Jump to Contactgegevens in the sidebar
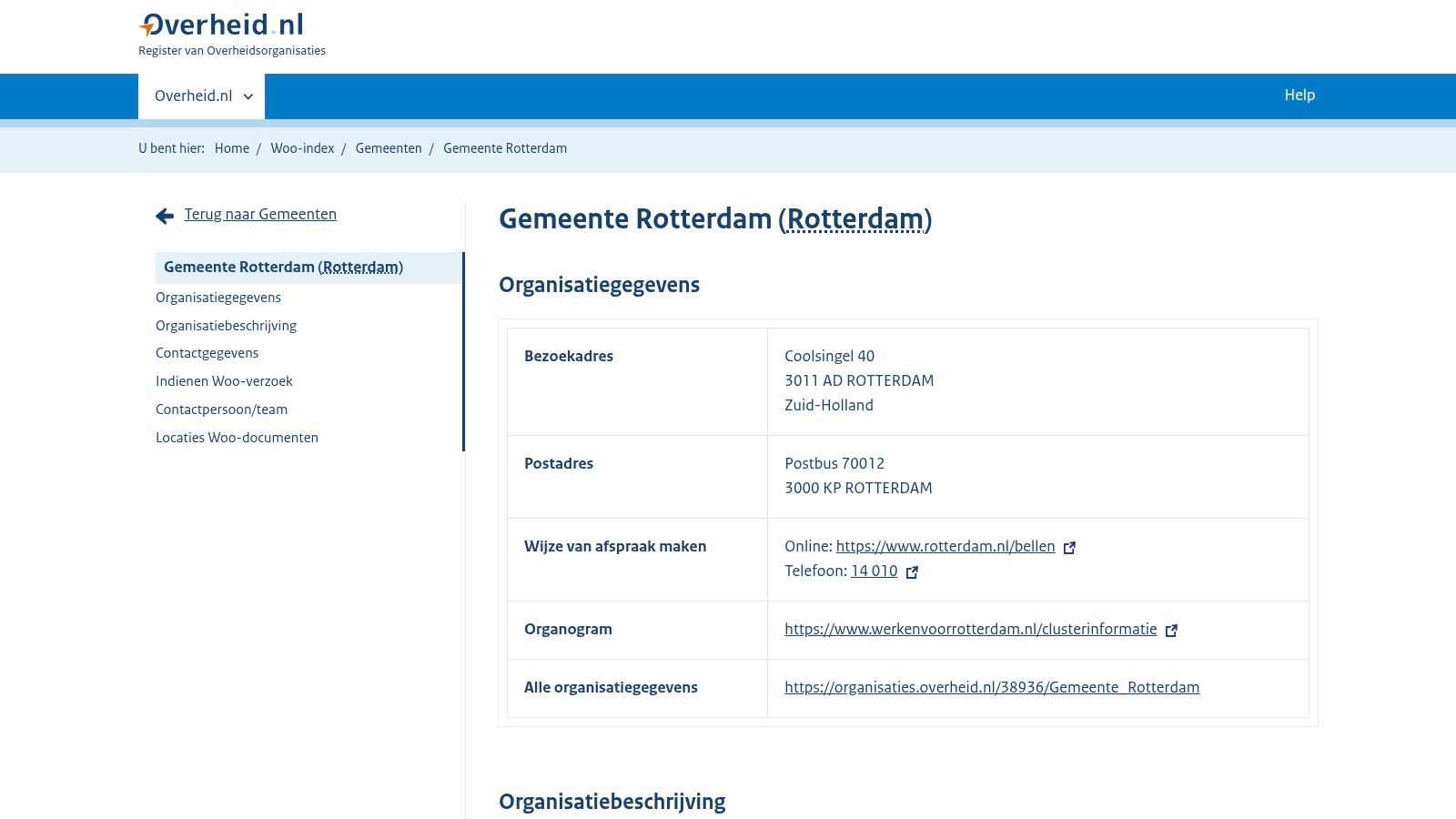The height and width of the screenshot is (819, 1456). click(207, 353)
